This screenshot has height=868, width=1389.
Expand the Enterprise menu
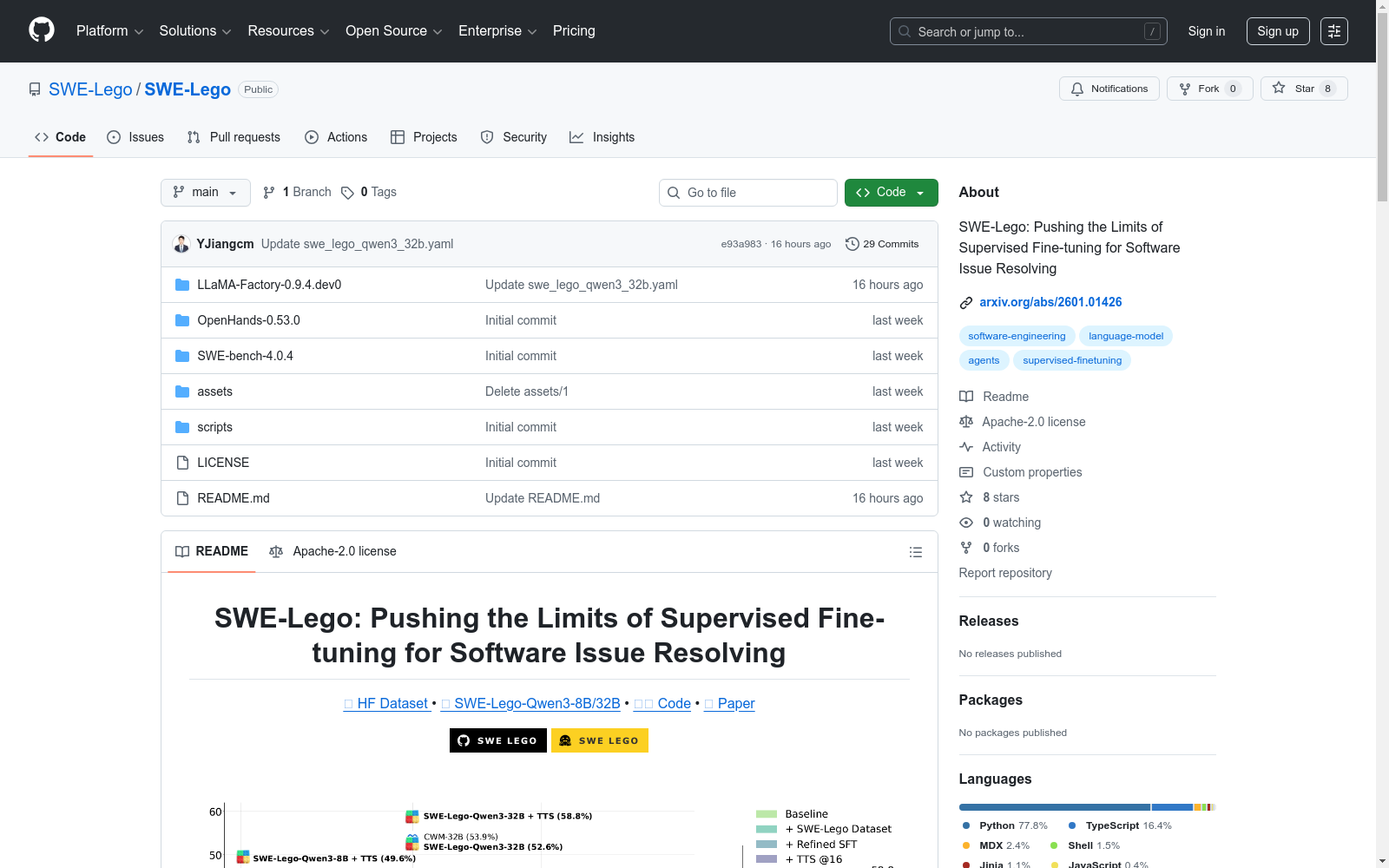[x=497, y=31]
